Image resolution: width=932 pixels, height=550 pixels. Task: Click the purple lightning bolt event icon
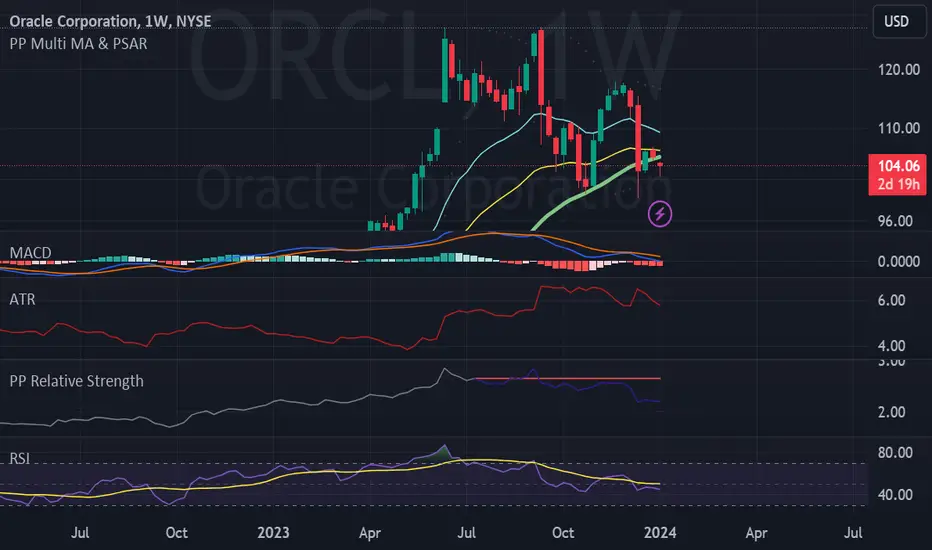[660, 214]
